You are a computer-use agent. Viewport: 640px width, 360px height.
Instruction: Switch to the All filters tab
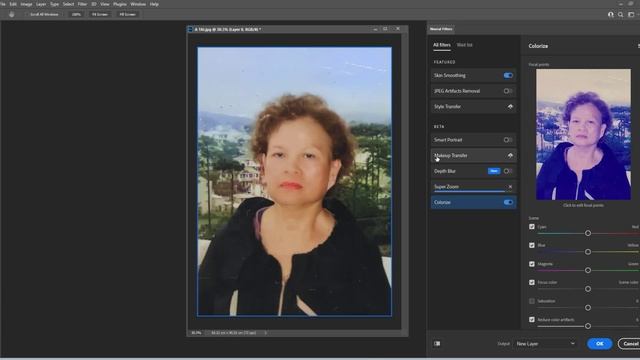point(442,45)
